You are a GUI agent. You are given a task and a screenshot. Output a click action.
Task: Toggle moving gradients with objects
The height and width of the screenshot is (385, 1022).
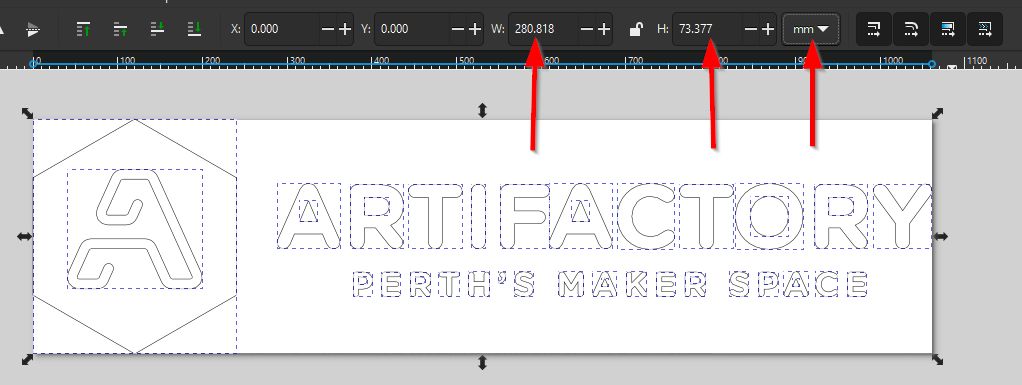(948, 29)
